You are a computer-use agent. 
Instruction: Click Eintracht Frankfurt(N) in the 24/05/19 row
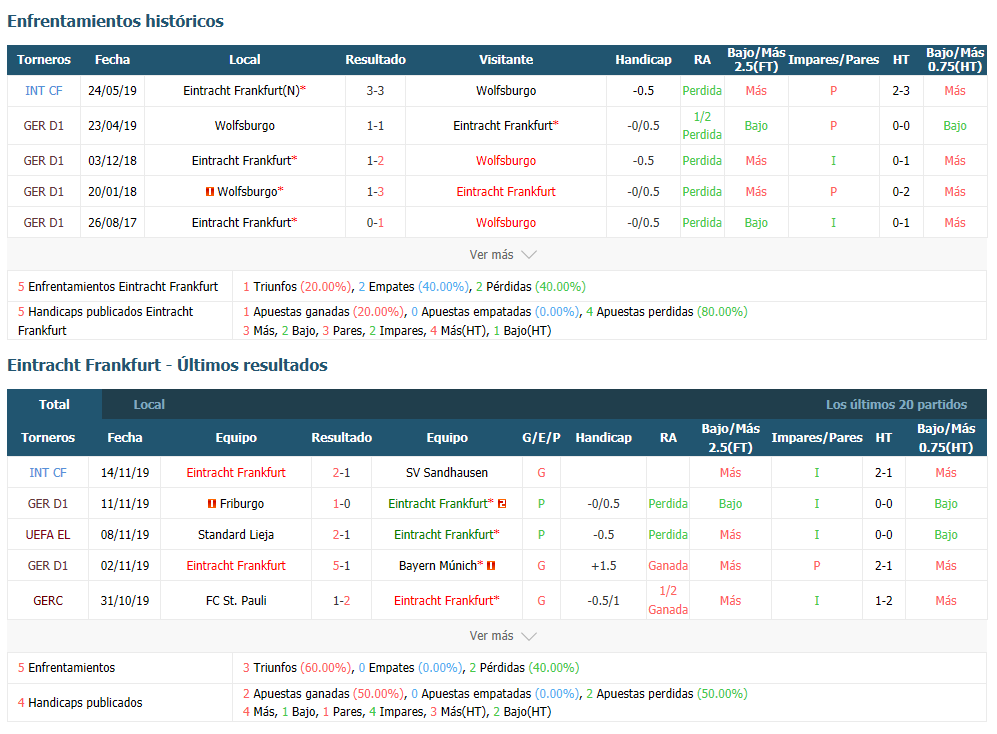(241, 91)
